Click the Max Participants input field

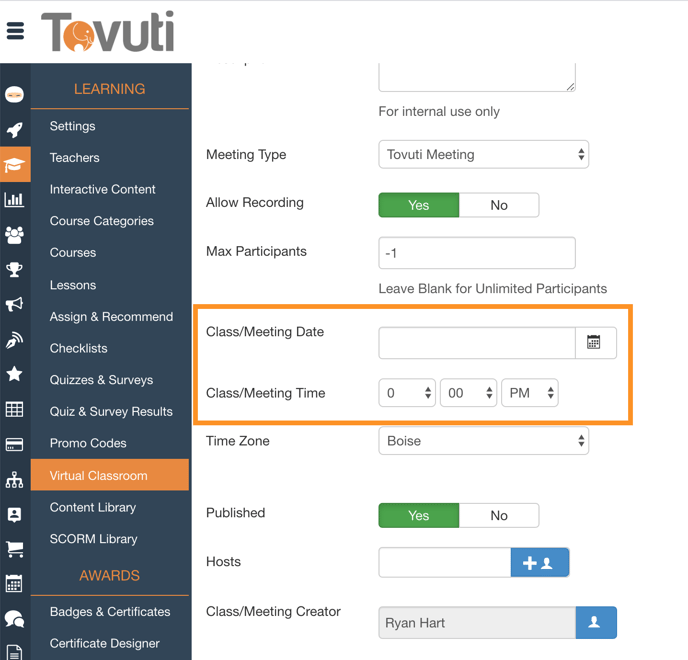tap(476, 254)
